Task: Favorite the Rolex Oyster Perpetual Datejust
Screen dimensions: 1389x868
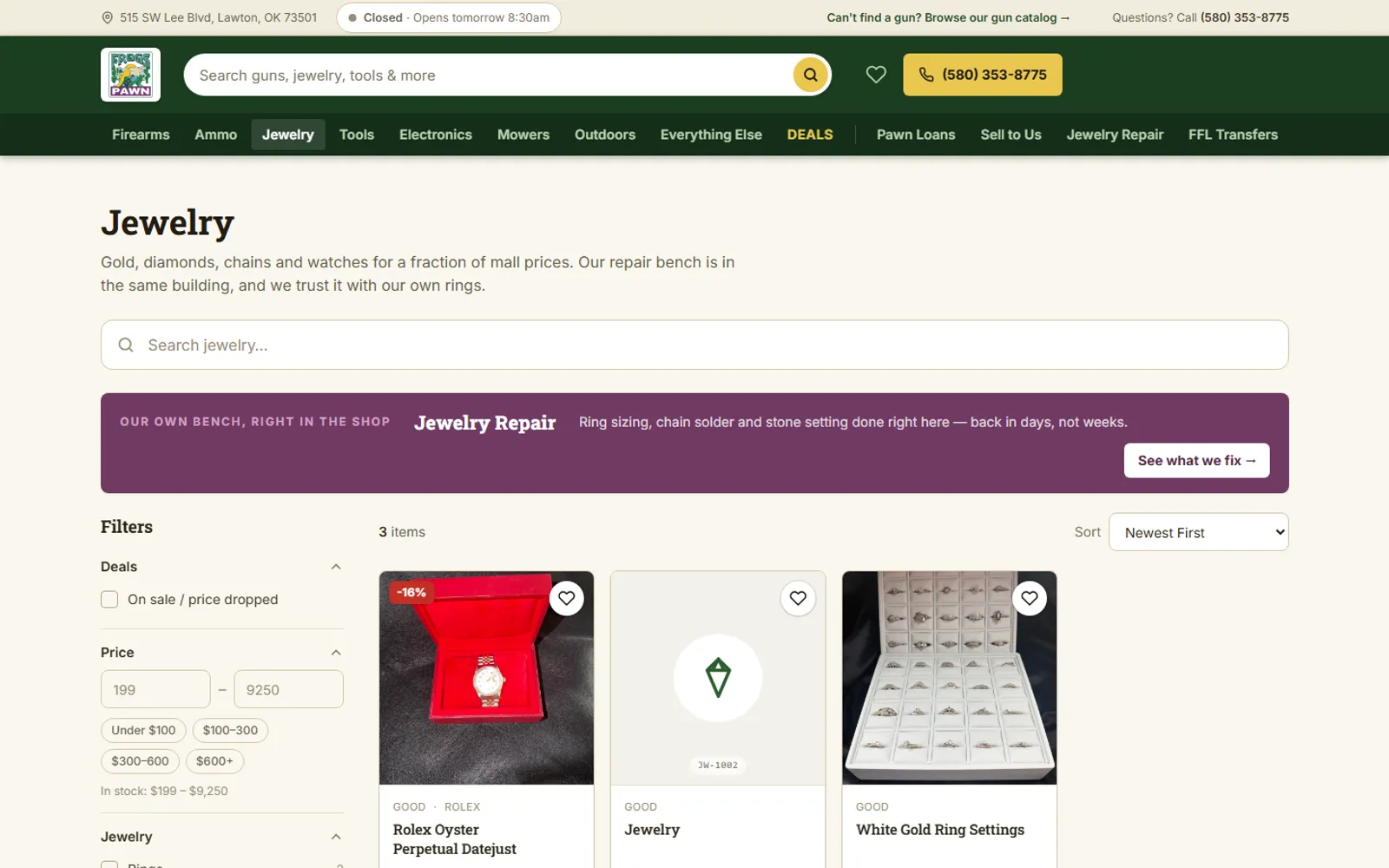Action: click(566, 598)
